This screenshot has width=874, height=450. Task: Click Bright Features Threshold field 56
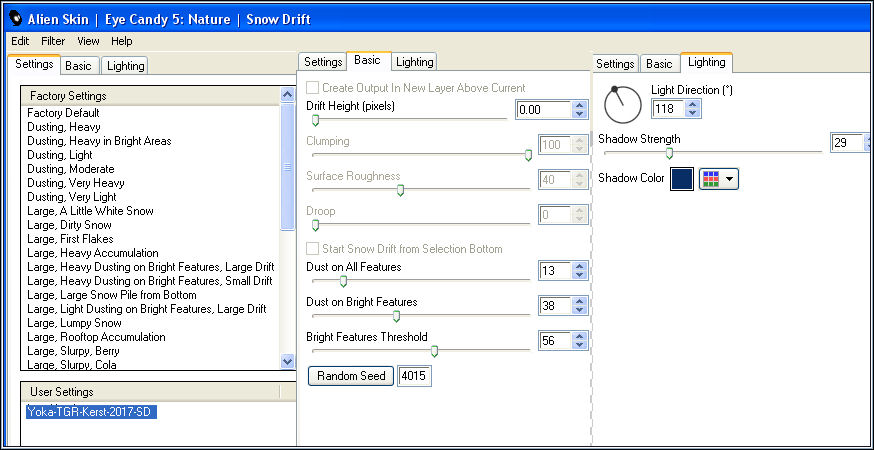pyautogui.click(x=555, y=341)
